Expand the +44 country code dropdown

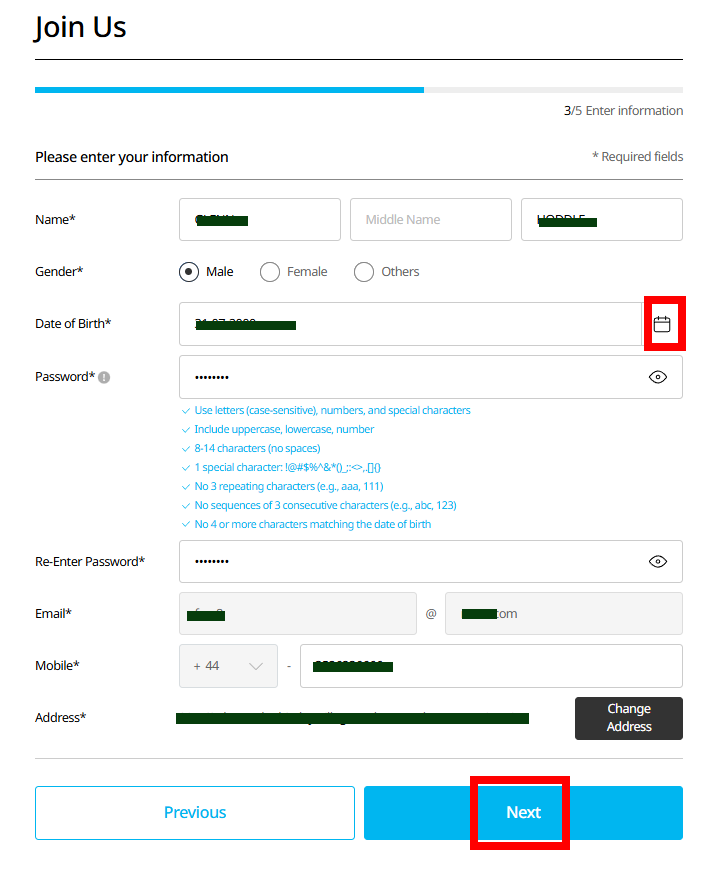tap(228, 666)
